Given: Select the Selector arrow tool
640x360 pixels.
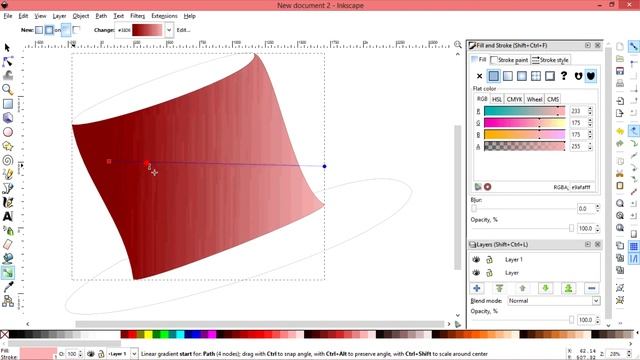Looking at the screenshot, I should coord(7,48).
